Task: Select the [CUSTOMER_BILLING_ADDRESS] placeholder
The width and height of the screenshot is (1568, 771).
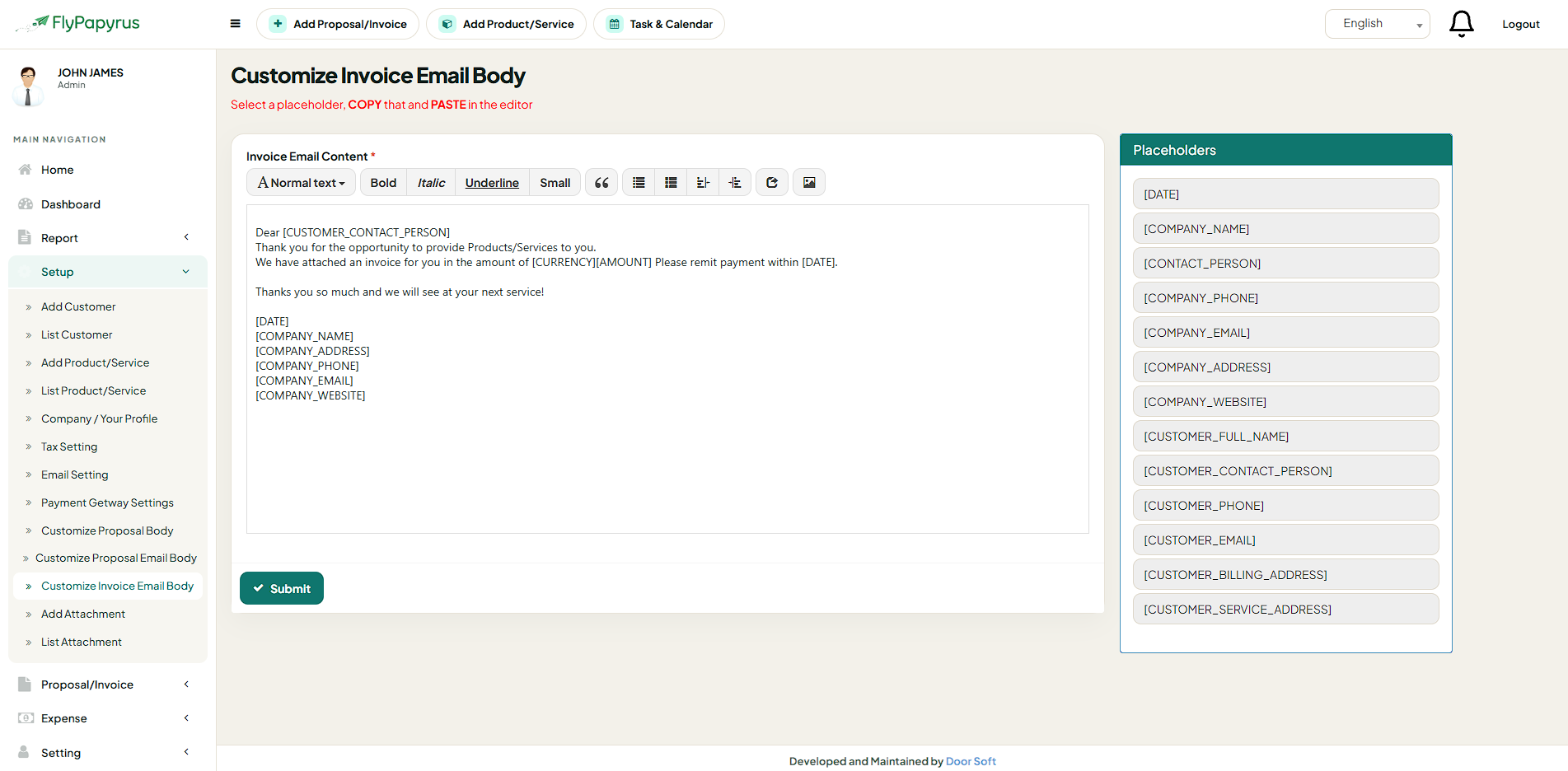Action: [1285, 574]
